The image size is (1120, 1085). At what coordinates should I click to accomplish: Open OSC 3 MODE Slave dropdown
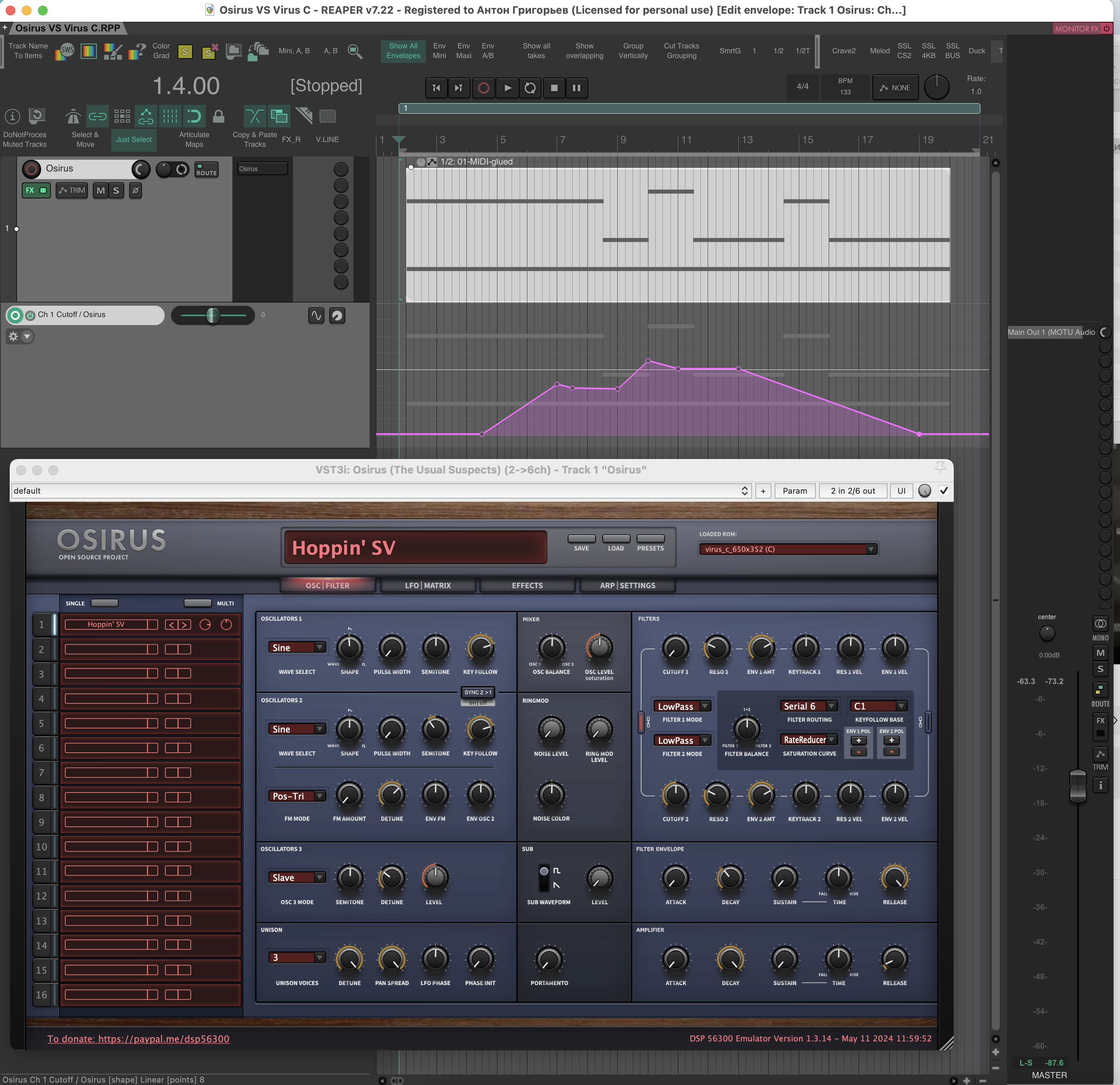click(297, 878)
